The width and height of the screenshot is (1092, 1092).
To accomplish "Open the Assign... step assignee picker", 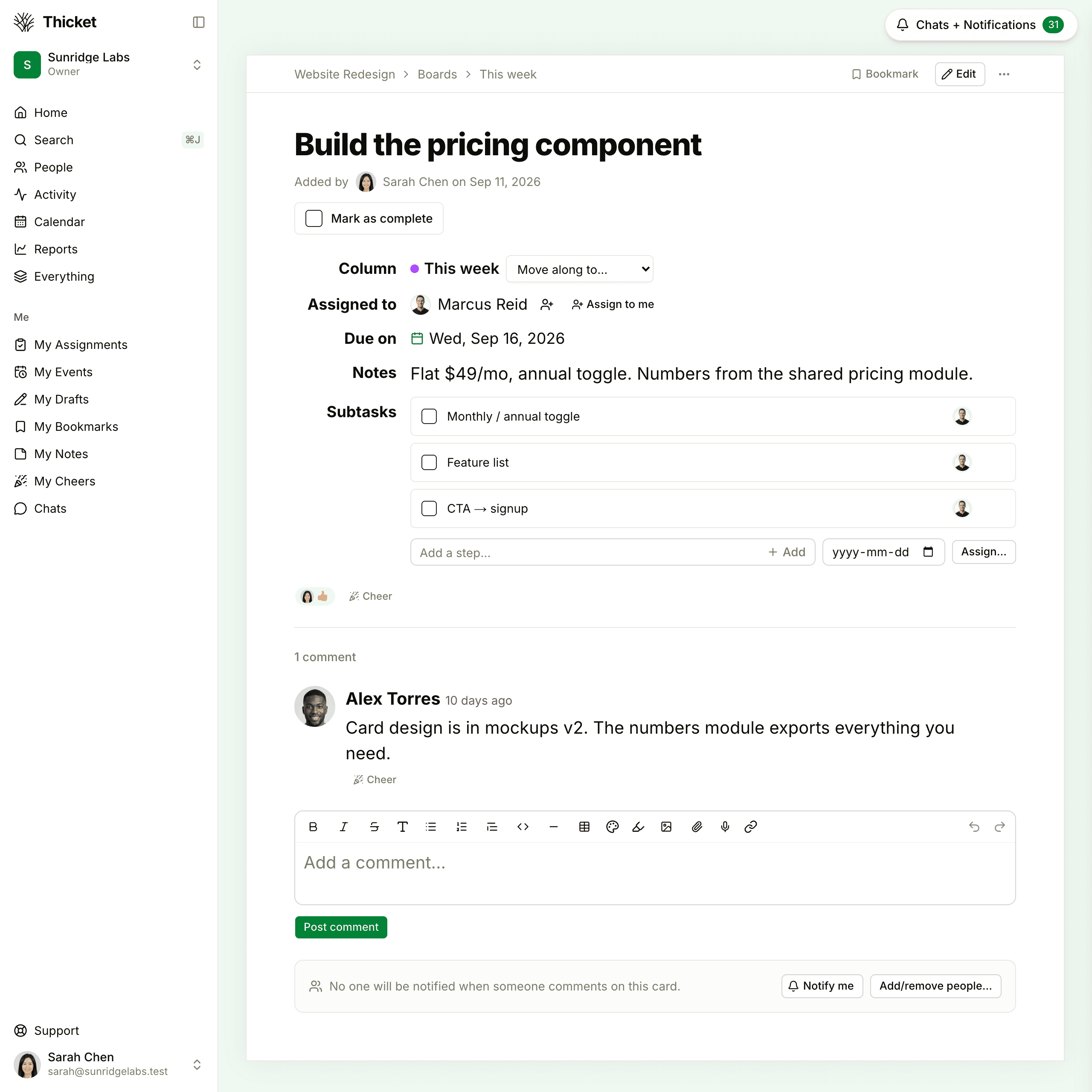I will [984, 552].
